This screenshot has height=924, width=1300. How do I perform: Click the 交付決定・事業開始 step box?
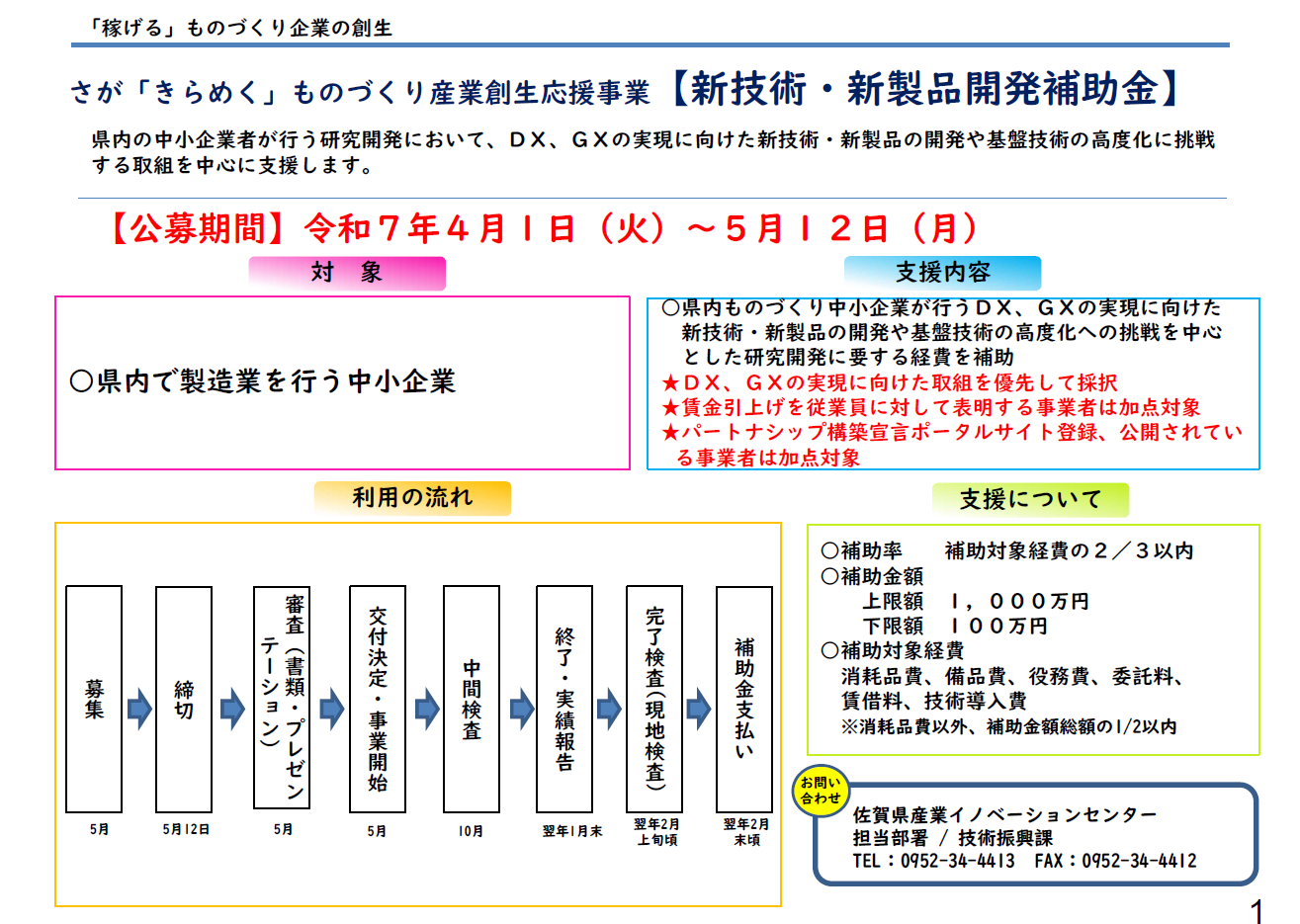[x=378, y=699]
